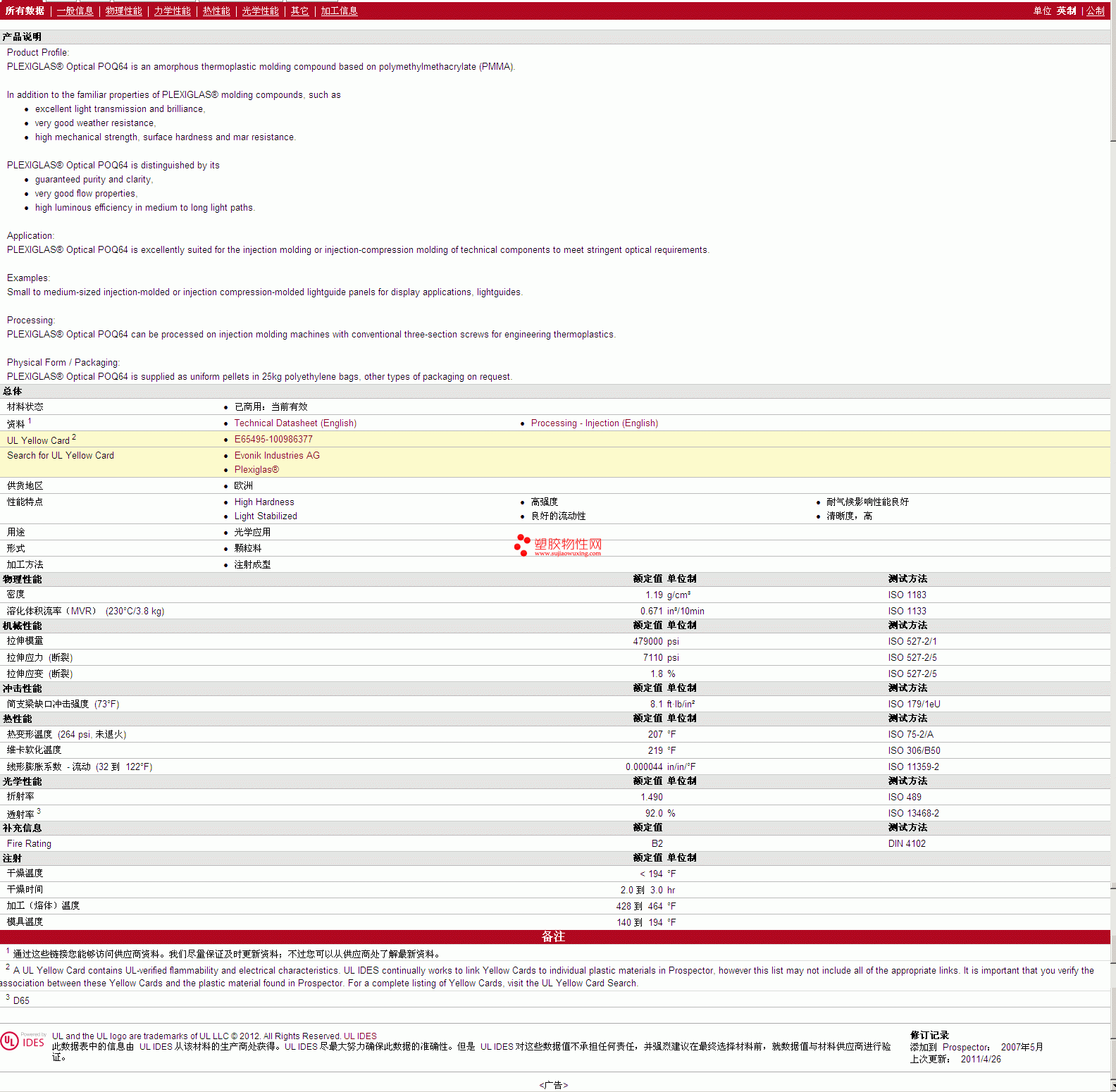The width and height of the screenshot is (1116, 1092).
Task: Open the 一般信息 tab
Action: (x=75, y=11)
